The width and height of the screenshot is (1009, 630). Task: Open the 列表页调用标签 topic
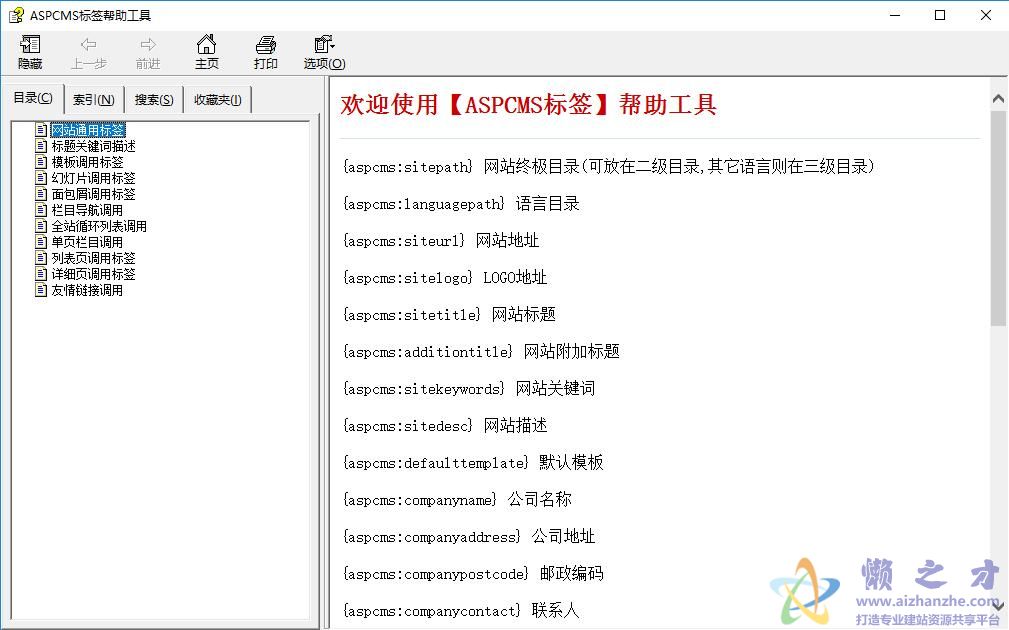point(93,258)
